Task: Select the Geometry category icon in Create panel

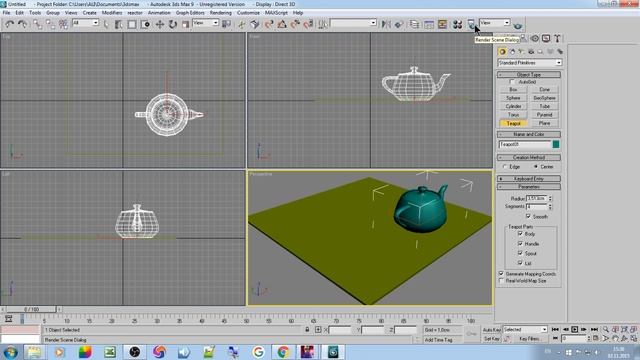Action: point(502,51)
